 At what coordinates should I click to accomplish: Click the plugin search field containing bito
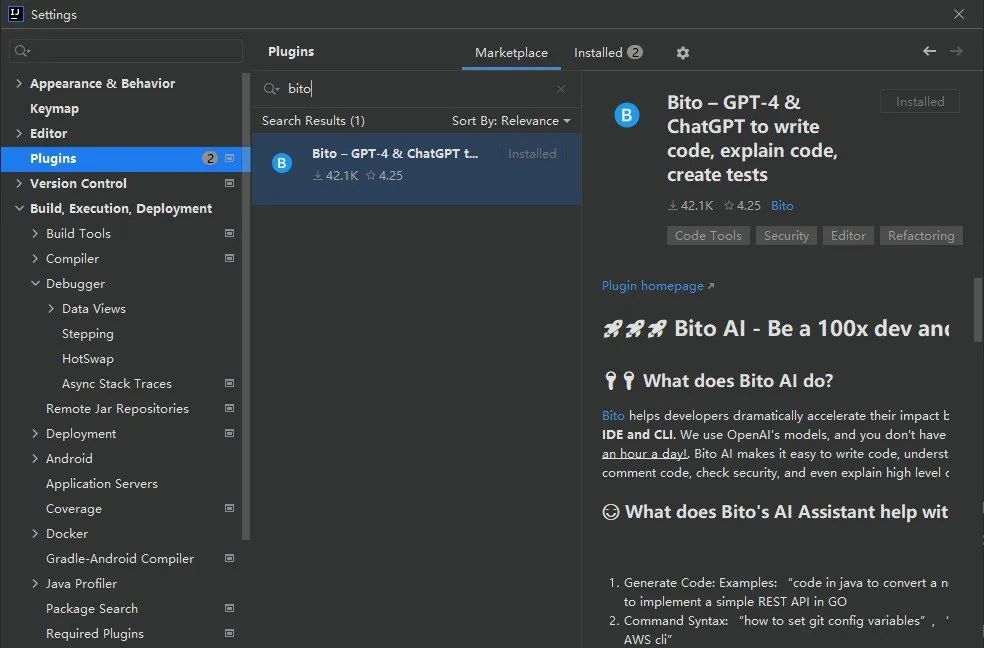(x=414, y=89)
